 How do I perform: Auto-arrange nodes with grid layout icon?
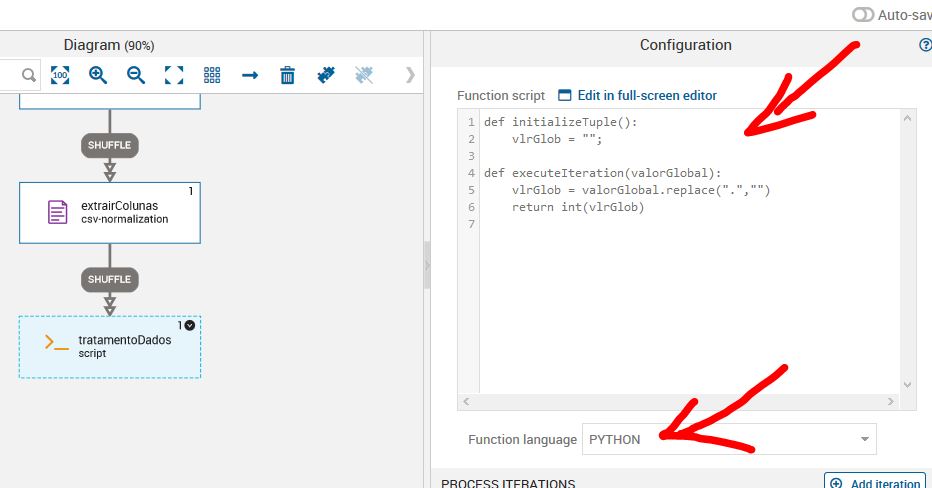click(x=212, y=75)
